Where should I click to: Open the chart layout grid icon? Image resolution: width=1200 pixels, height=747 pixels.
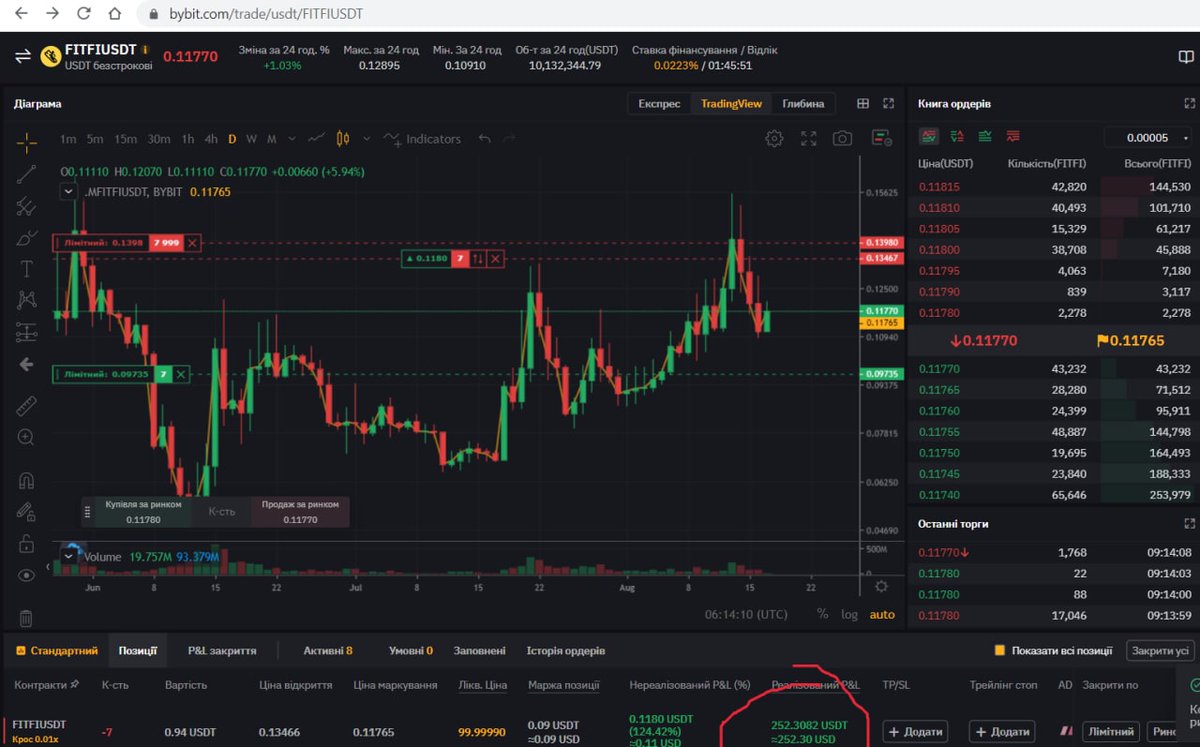(863, 103)
